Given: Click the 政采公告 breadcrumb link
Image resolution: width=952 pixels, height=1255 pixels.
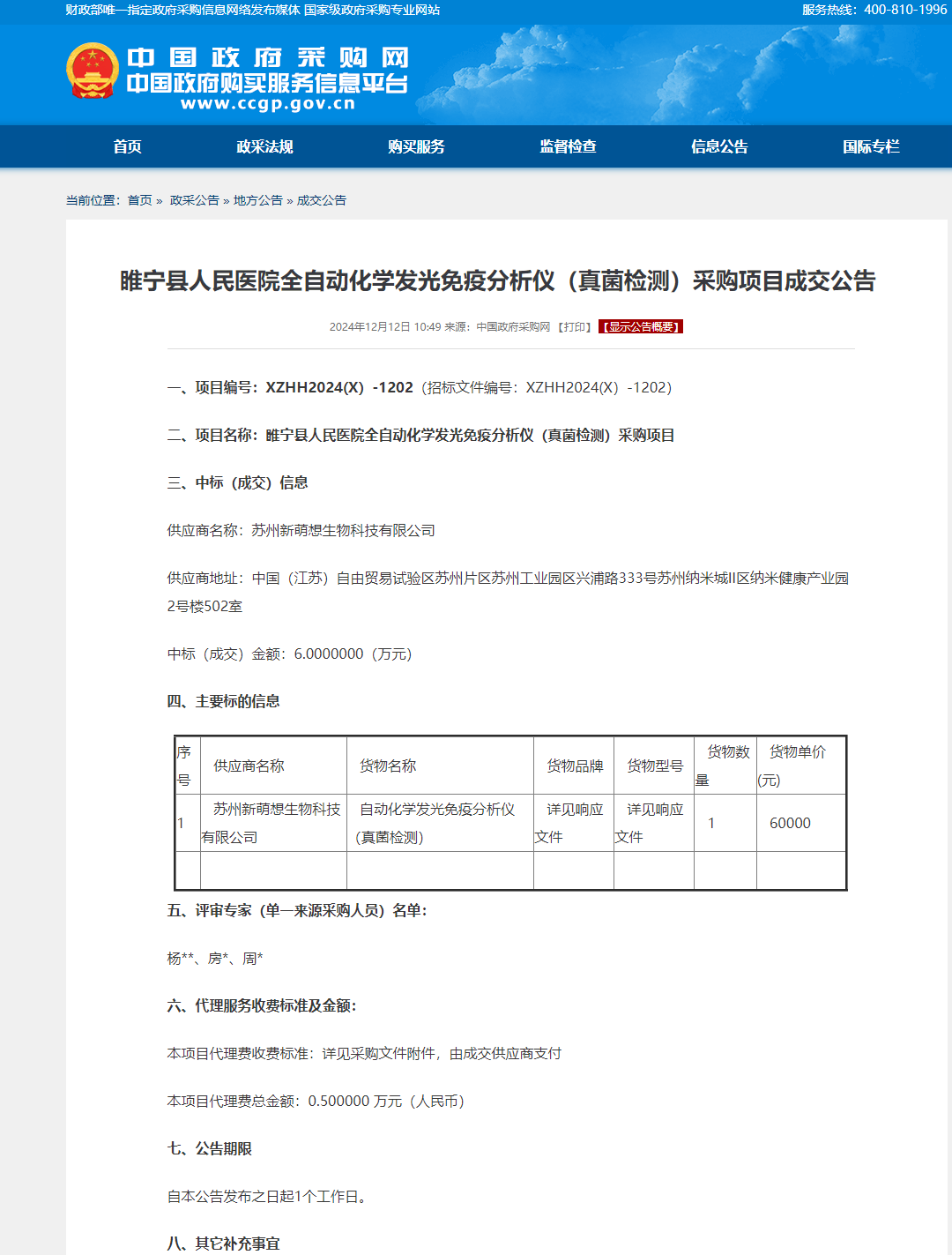Looking at the screenshot, I should coord(194,200).
